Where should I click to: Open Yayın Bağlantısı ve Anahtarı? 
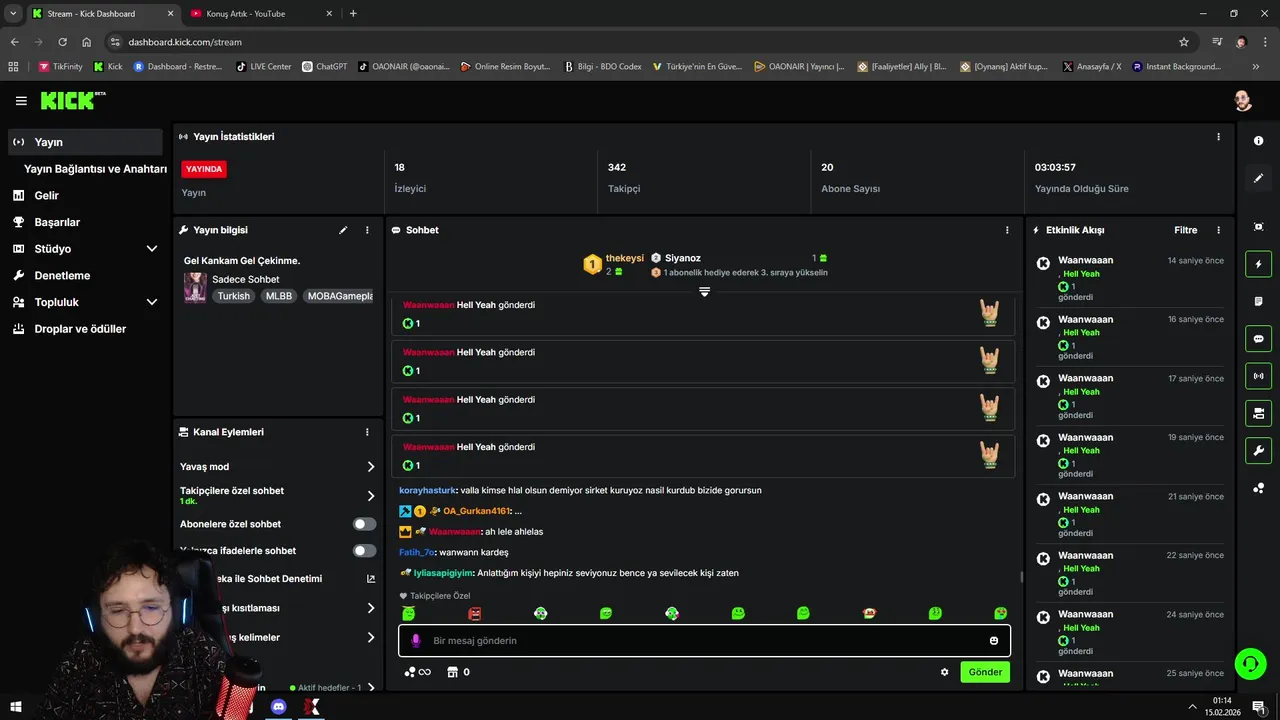tap(95, 169)
